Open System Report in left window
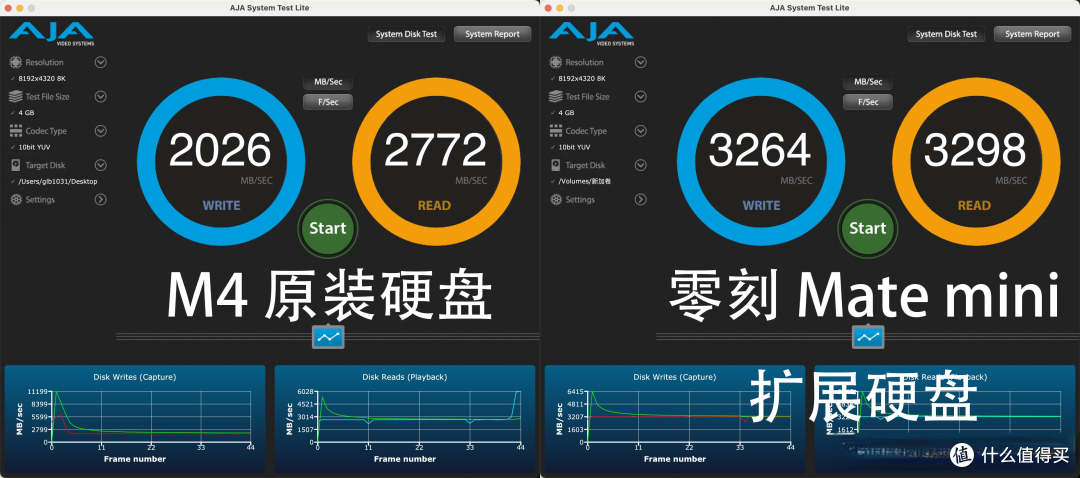Image resolution: width=1080 pixels, height=478 pixels. (492, 34)
